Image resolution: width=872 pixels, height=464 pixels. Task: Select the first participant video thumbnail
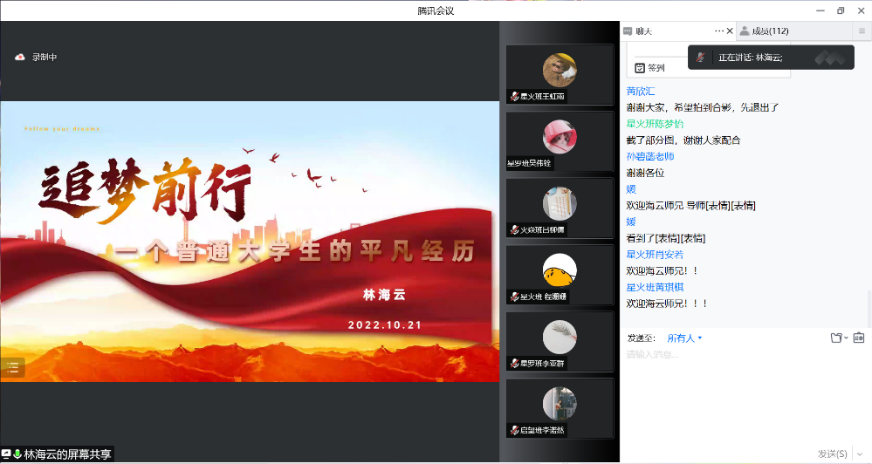(x=559, y=75)
